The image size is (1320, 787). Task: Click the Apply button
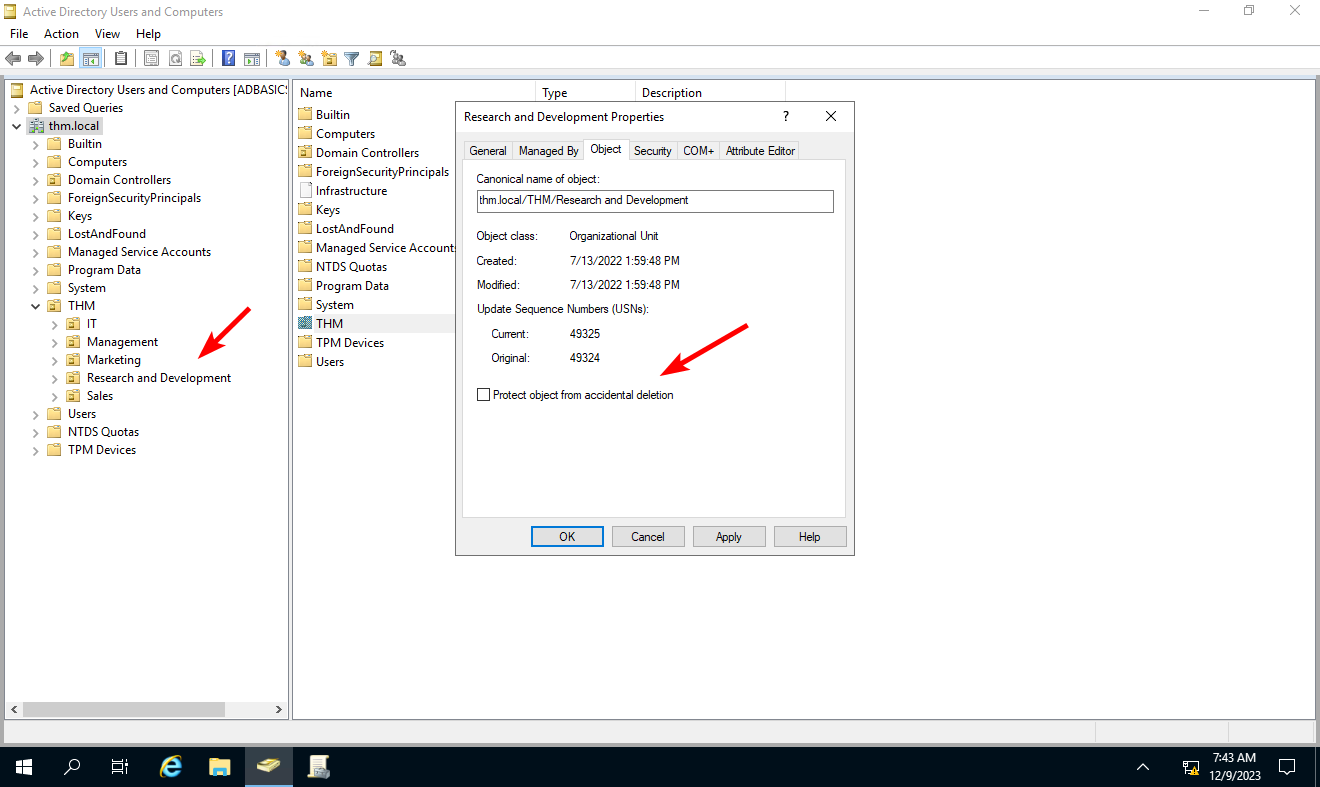click(729, 537)
